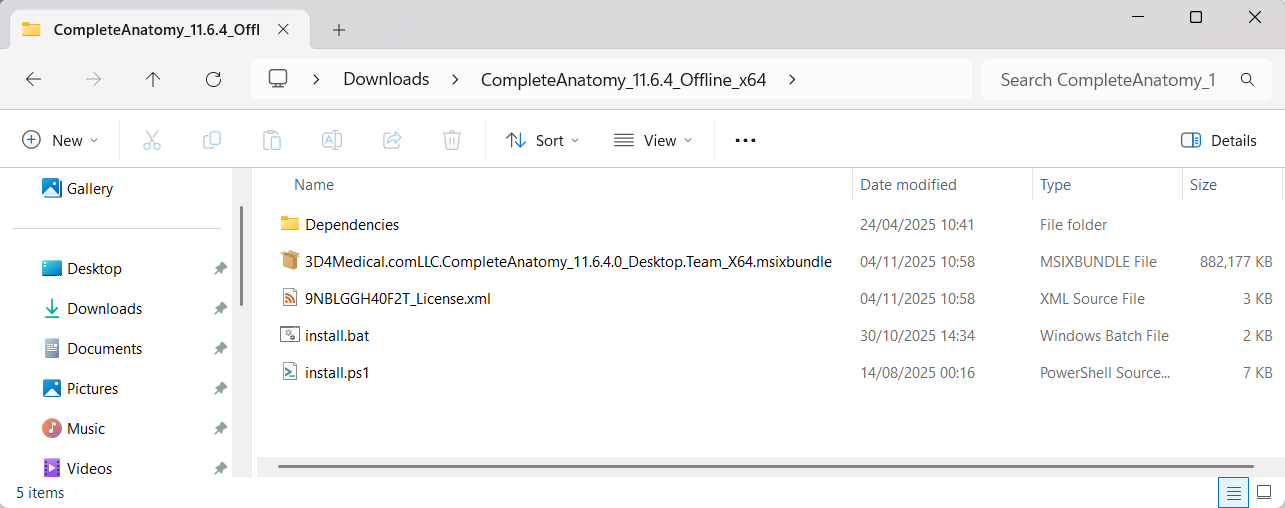The width and height of the screenshot is (1285, 508).
Task: Click Downloads in the address breadcrumb
Action: [386, 79]
